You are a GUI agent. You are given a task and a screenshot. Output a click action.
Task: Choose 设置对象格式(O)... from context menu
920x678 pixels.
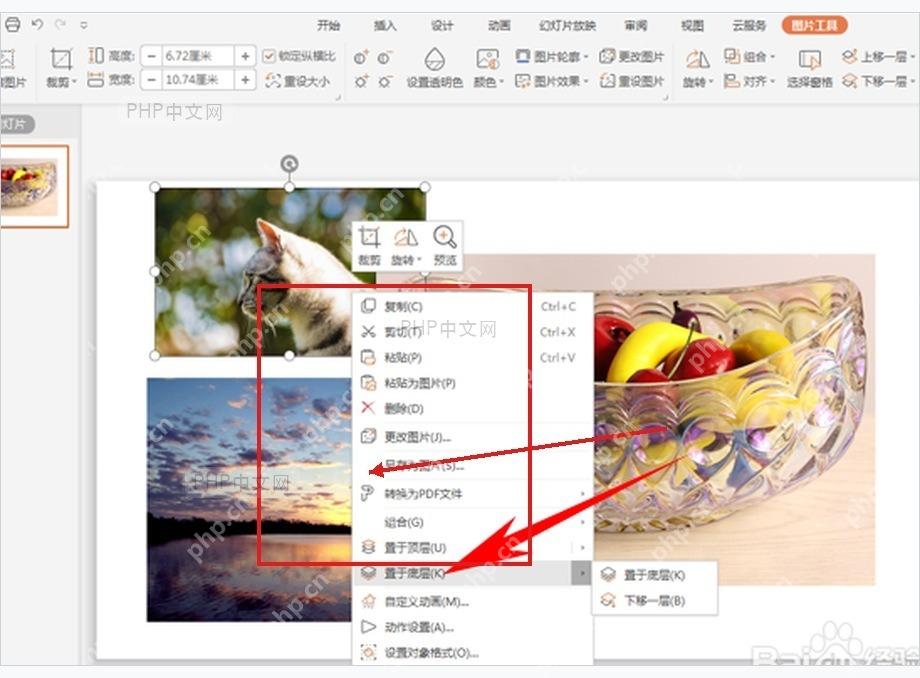(472, 653)
